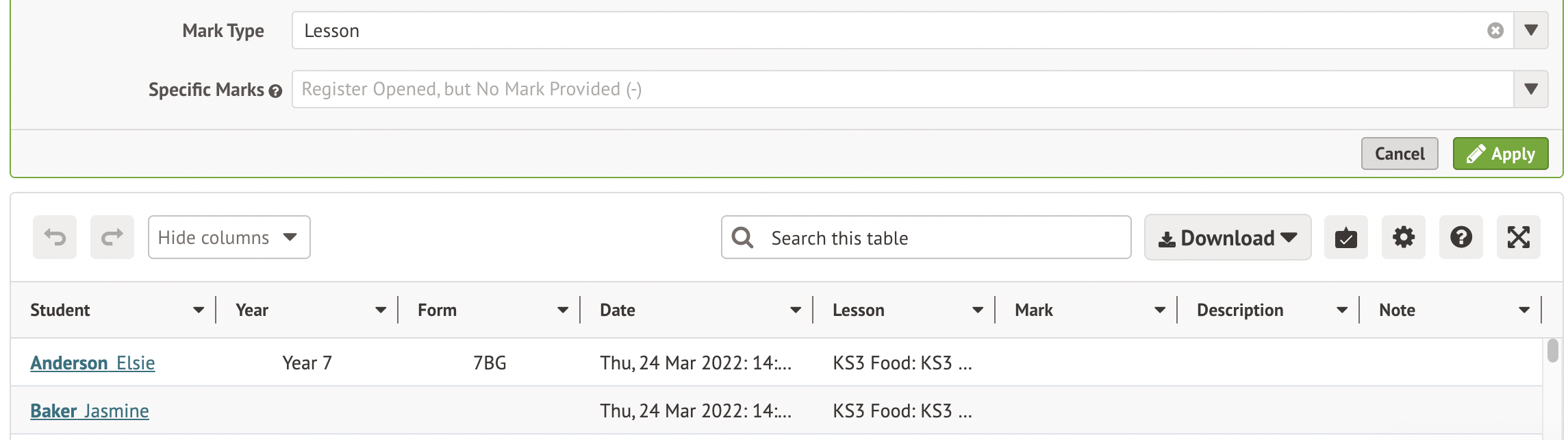Click the help question mark icon

(1460, 238)
